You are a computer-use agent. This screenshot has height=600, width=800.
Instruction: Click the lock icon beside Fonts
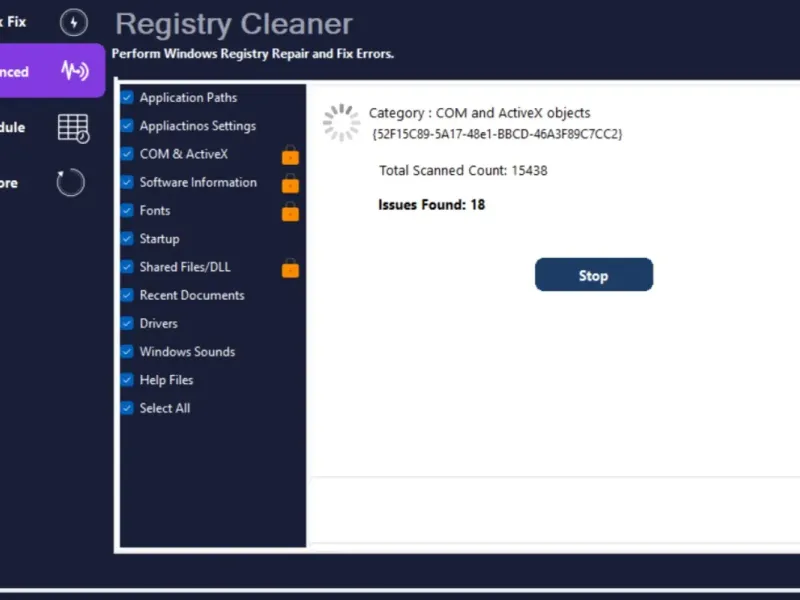point(290,211)
